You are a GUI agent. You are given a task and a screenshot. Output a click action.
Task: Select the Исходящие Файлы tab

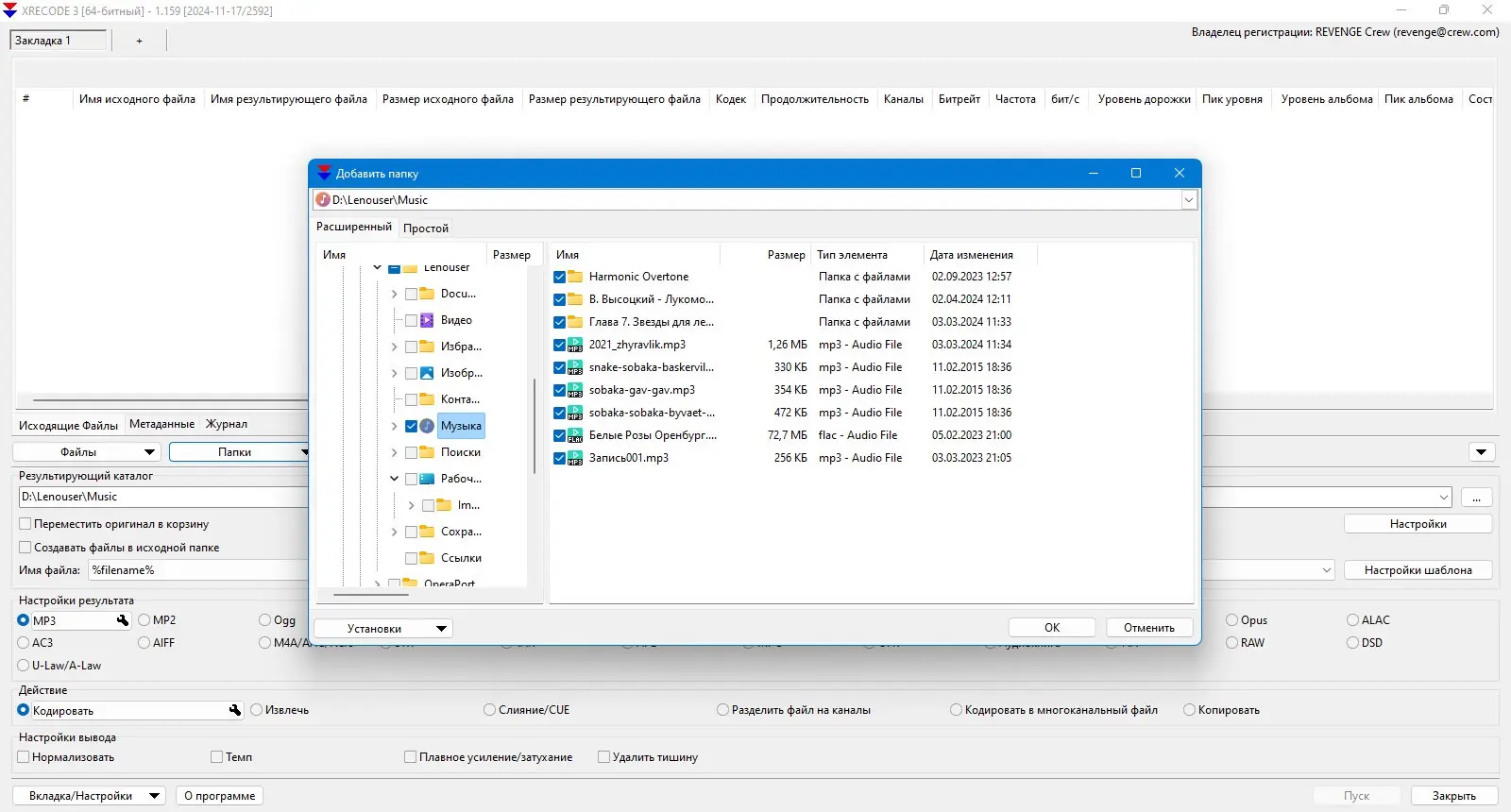tap(69, 425)
